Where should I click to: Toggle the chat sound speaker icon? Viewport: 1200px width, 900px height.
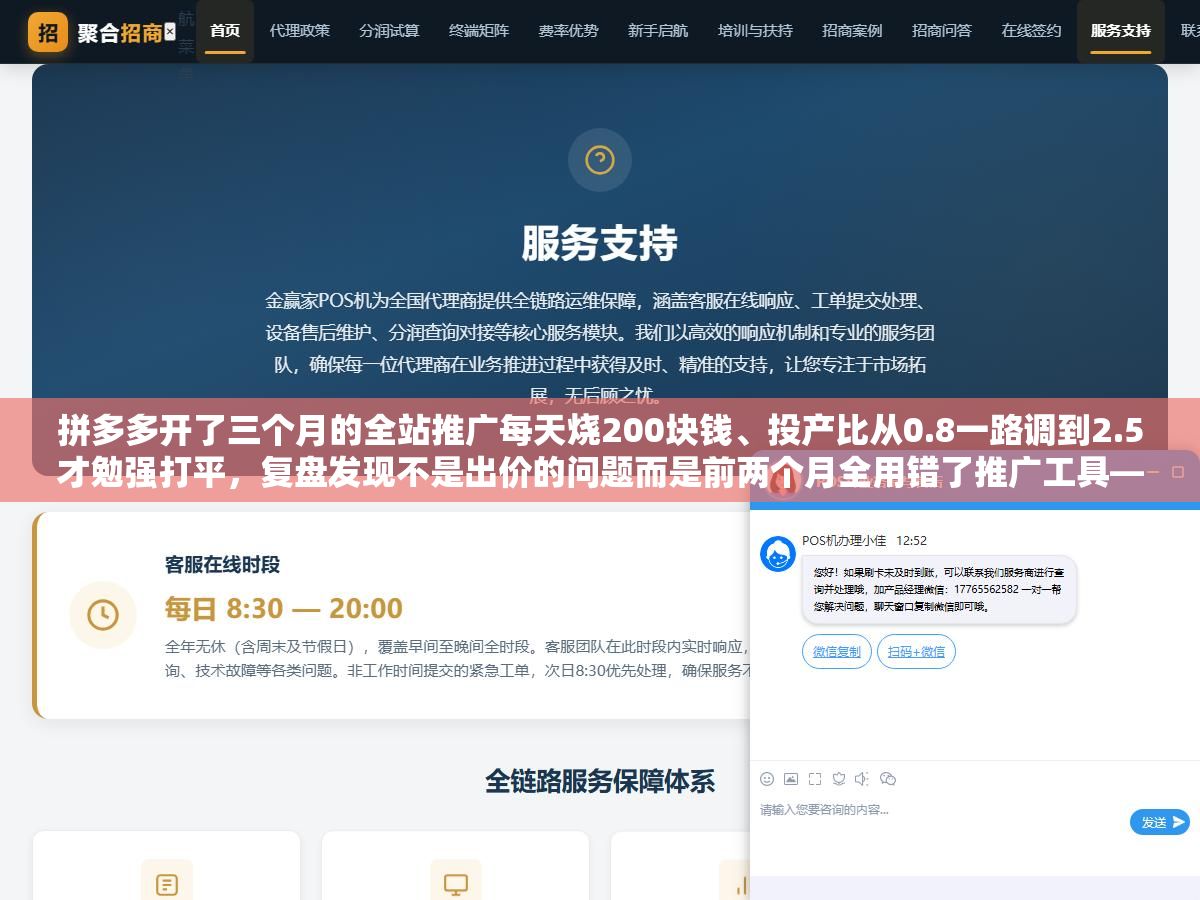(863, 779)
